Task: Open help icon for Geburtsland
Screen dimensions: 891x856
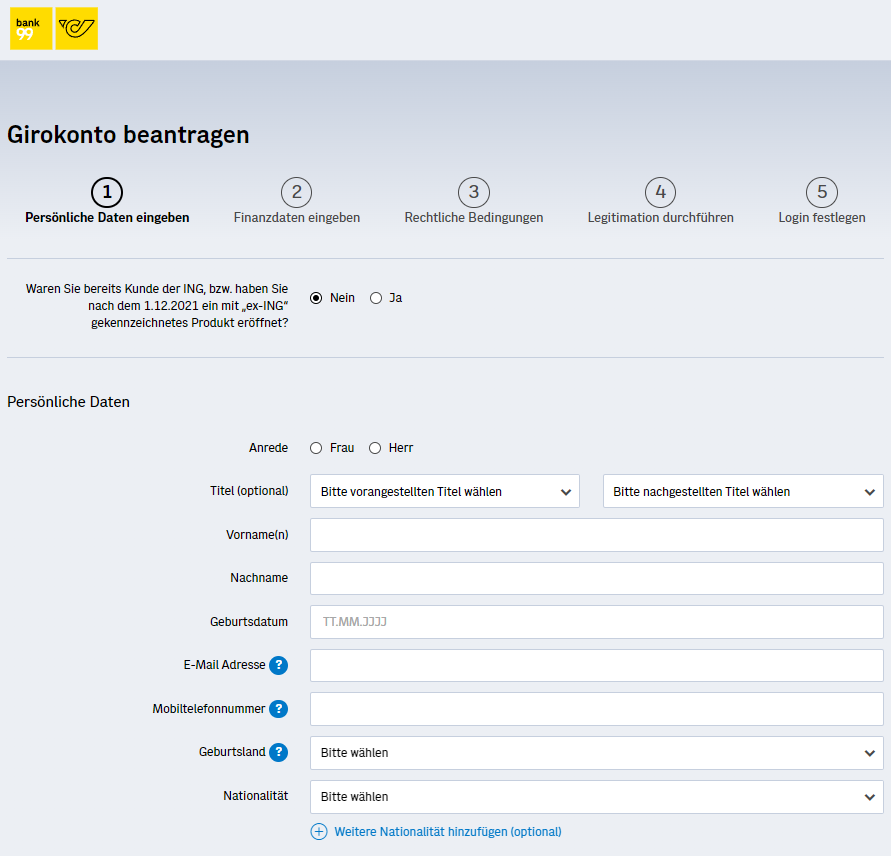Action: pos(278,752)
